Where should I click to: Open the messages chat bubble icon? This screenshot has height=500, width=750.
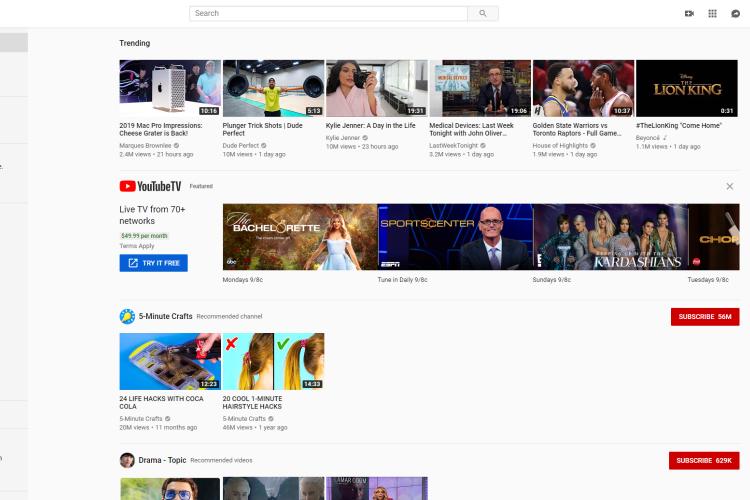[736, 13]
